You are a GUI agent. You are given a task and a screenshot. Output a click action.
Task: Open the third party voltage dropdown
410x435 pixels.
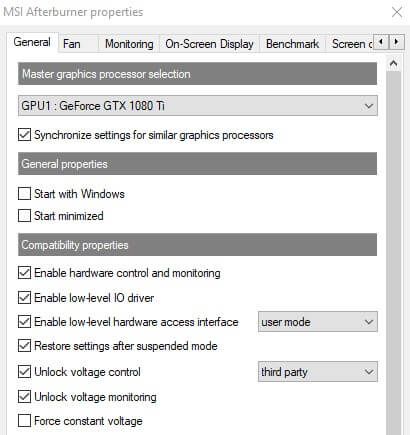[x=318, y=372]
